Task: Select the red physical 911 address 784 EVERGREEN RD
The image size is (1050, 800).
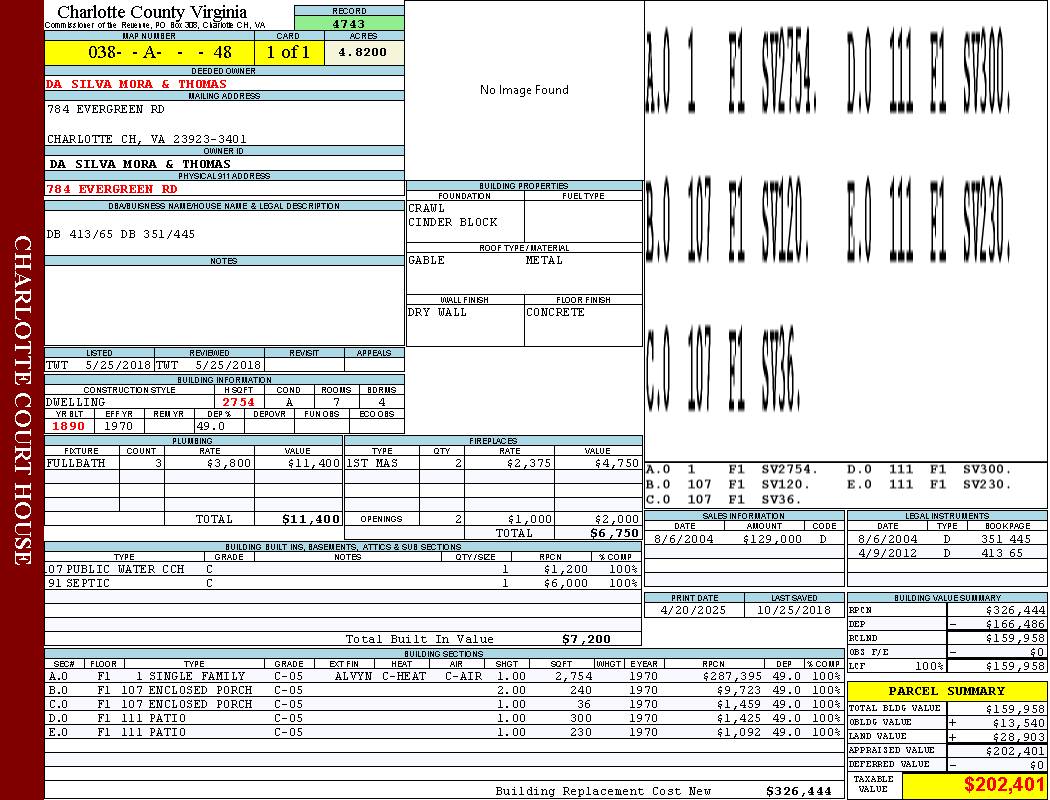Action: click(x=112, y=189)
